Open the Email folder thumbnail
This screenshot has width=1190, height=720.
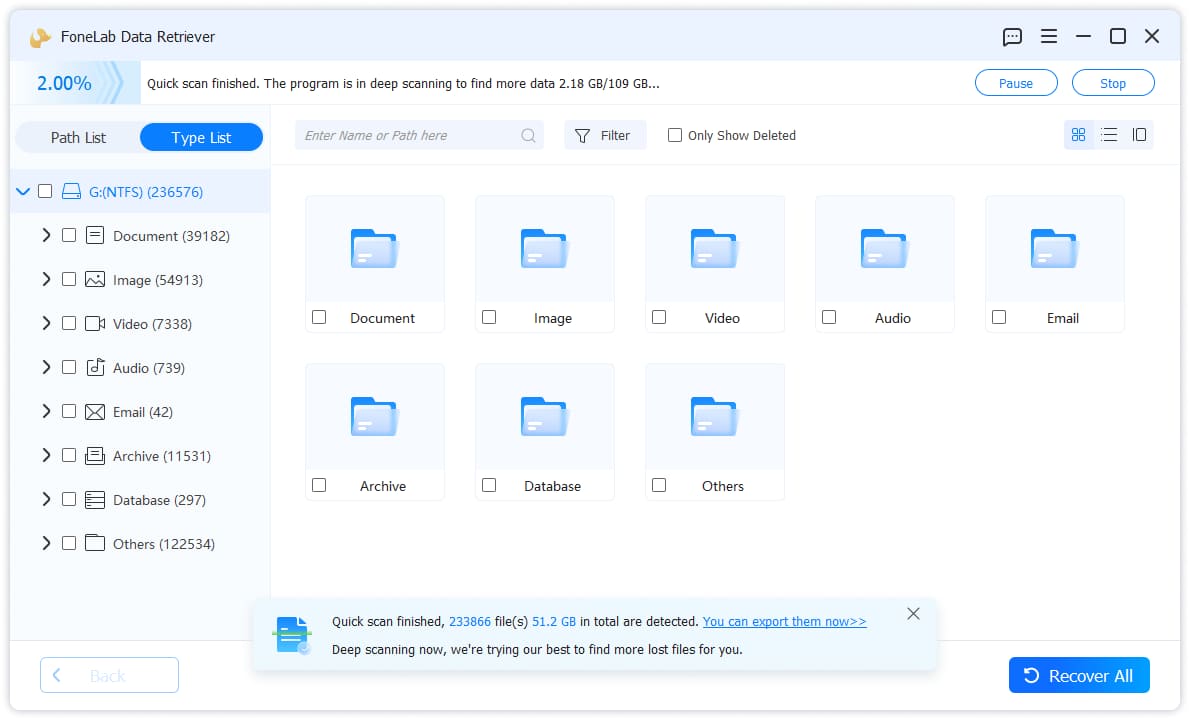coord(1054,249)
